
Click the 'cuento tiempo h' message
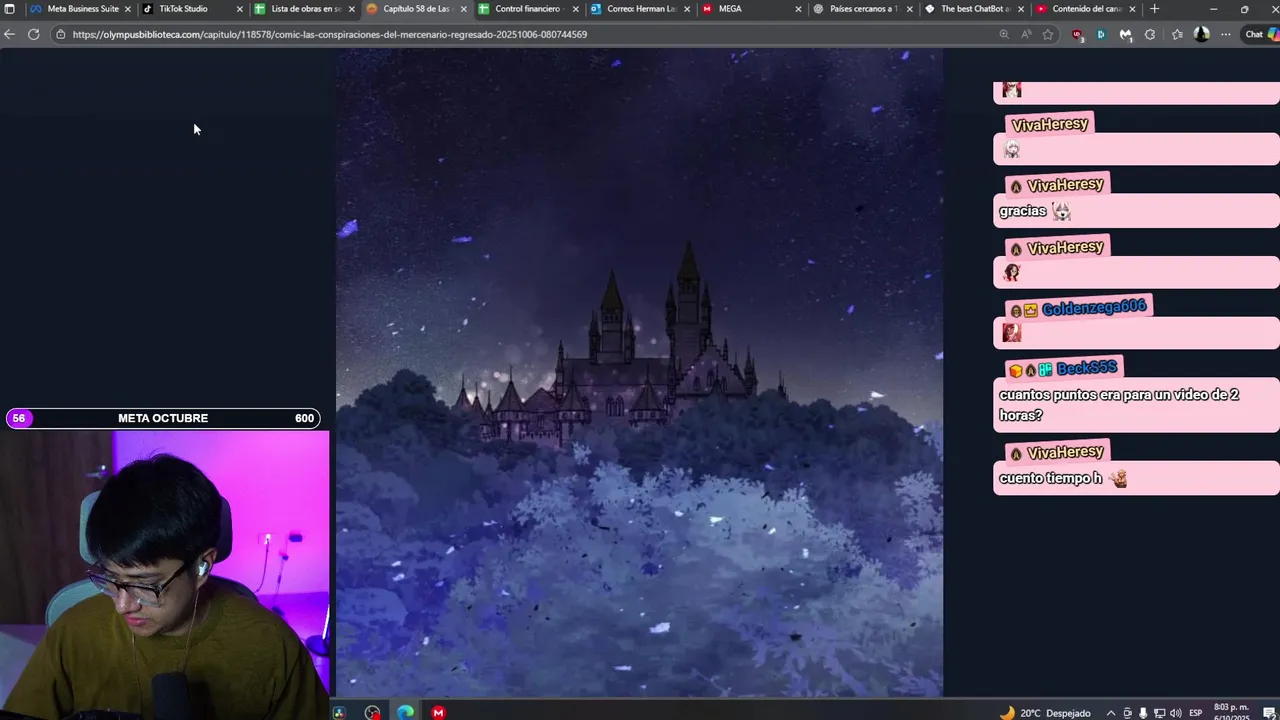pos(1136,478)
